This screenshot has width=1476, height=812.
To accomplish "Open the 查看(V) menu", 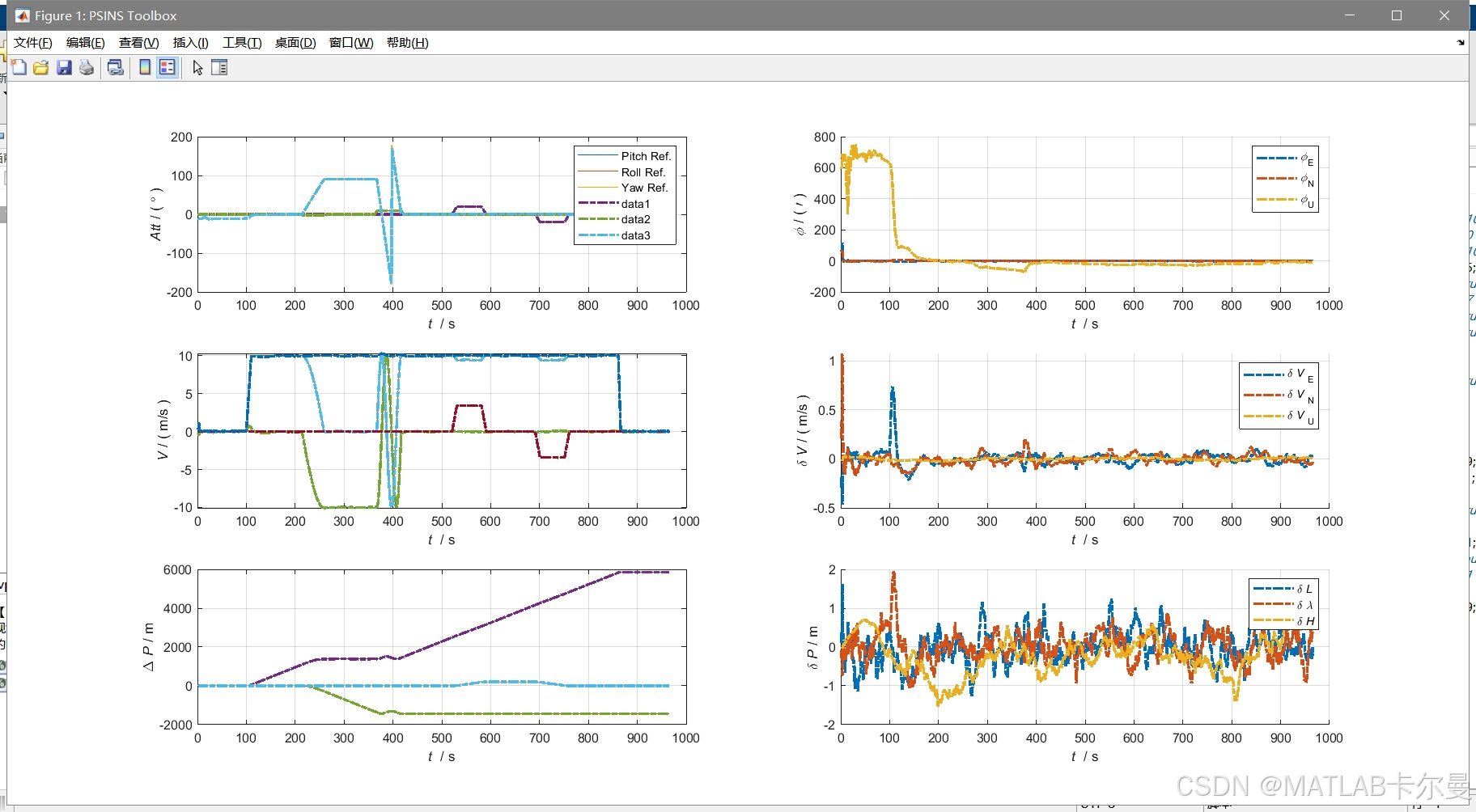I will point(139,43).
